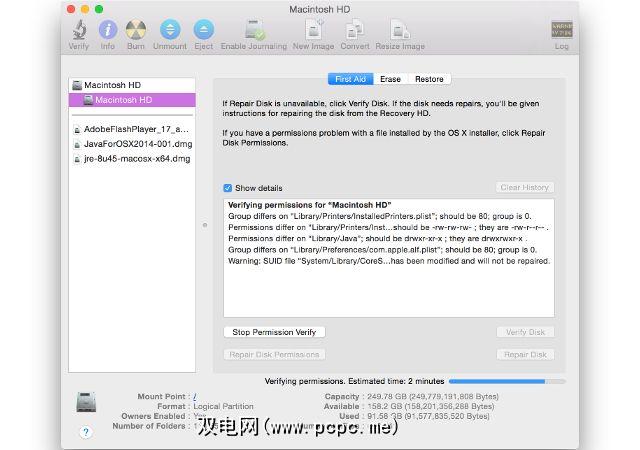The width and height of the screenshot is (640, 450).
Task: Click the Burn disc toolbar icon
Action: pos(136,30)
